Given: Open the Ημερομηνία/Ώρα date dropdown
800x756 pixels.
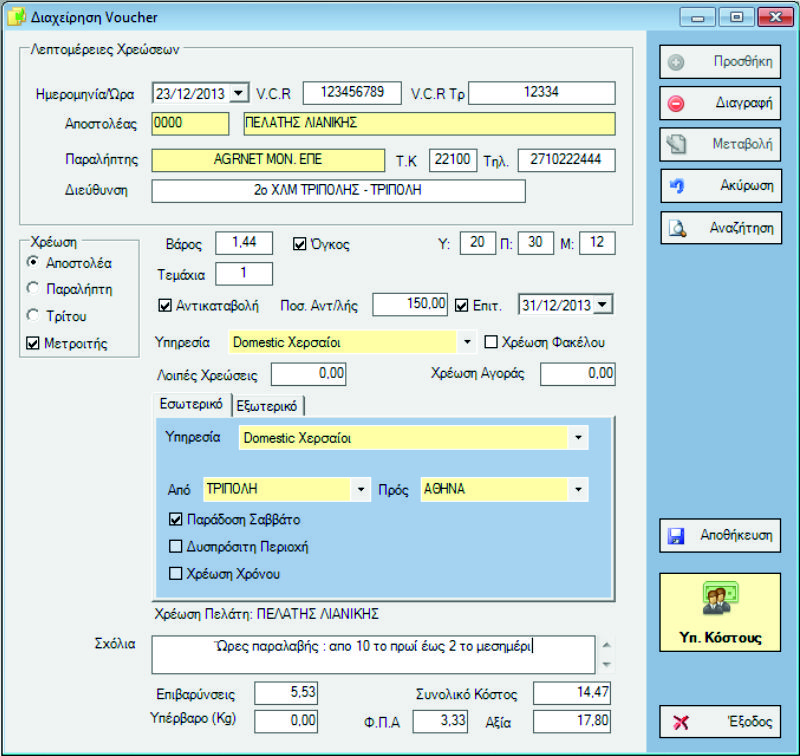Looking at the screenshot, I should click(x=238, y=93).
